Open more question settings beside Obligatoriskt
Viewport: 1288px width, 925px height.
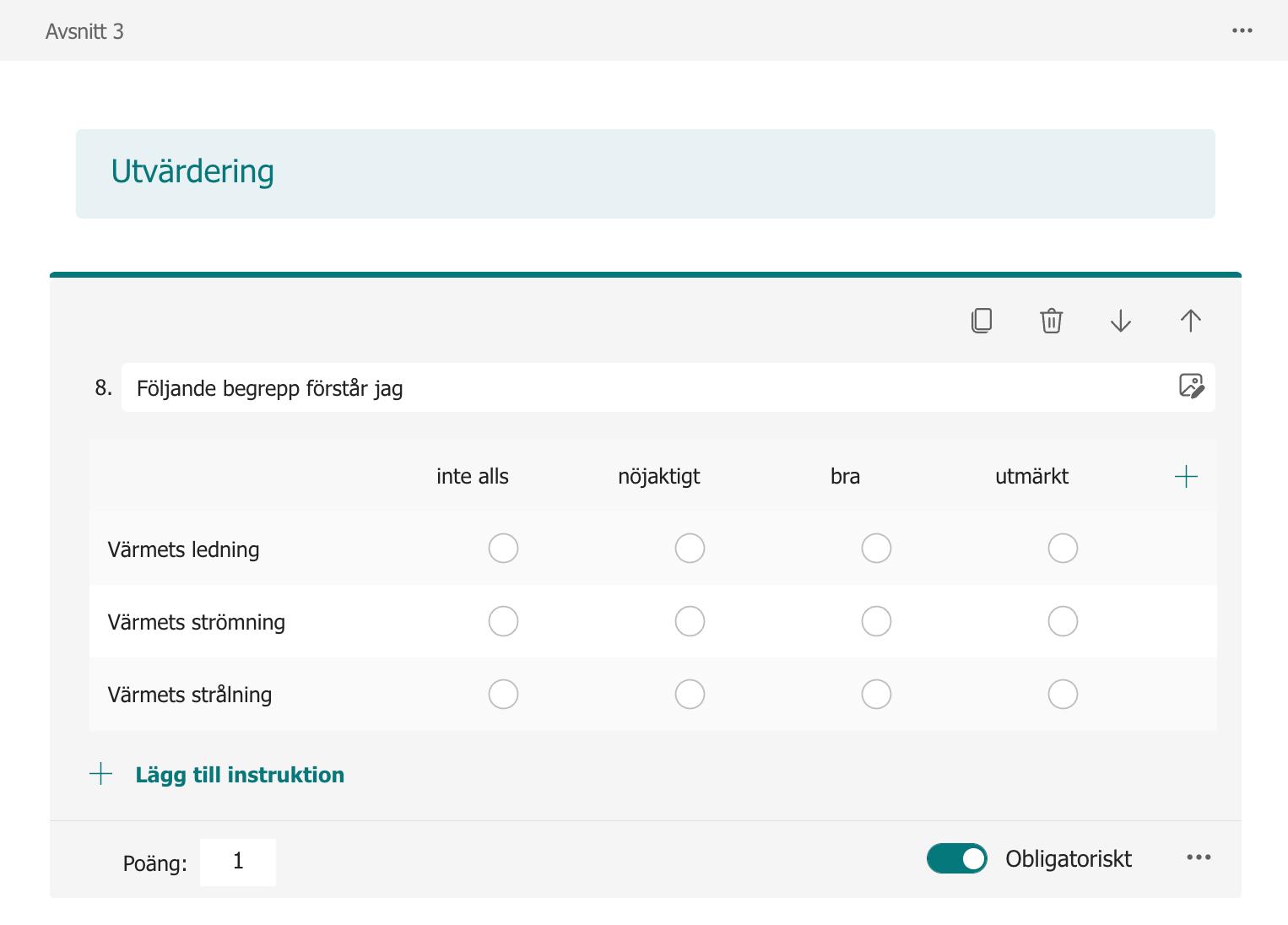pyautogui.click(x=1199, y=857)
